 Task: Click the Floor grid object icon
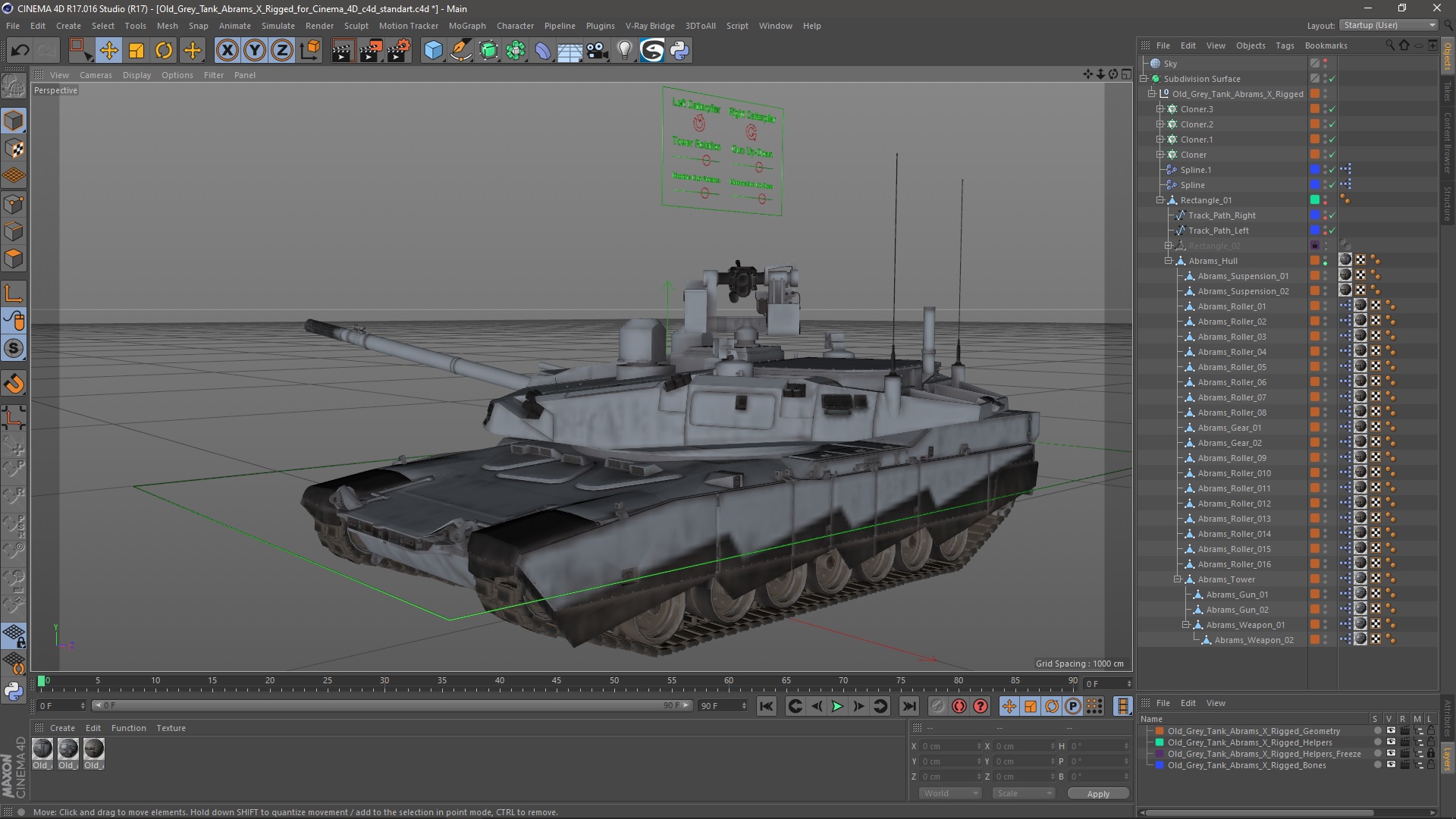click(x=570, y=51)
